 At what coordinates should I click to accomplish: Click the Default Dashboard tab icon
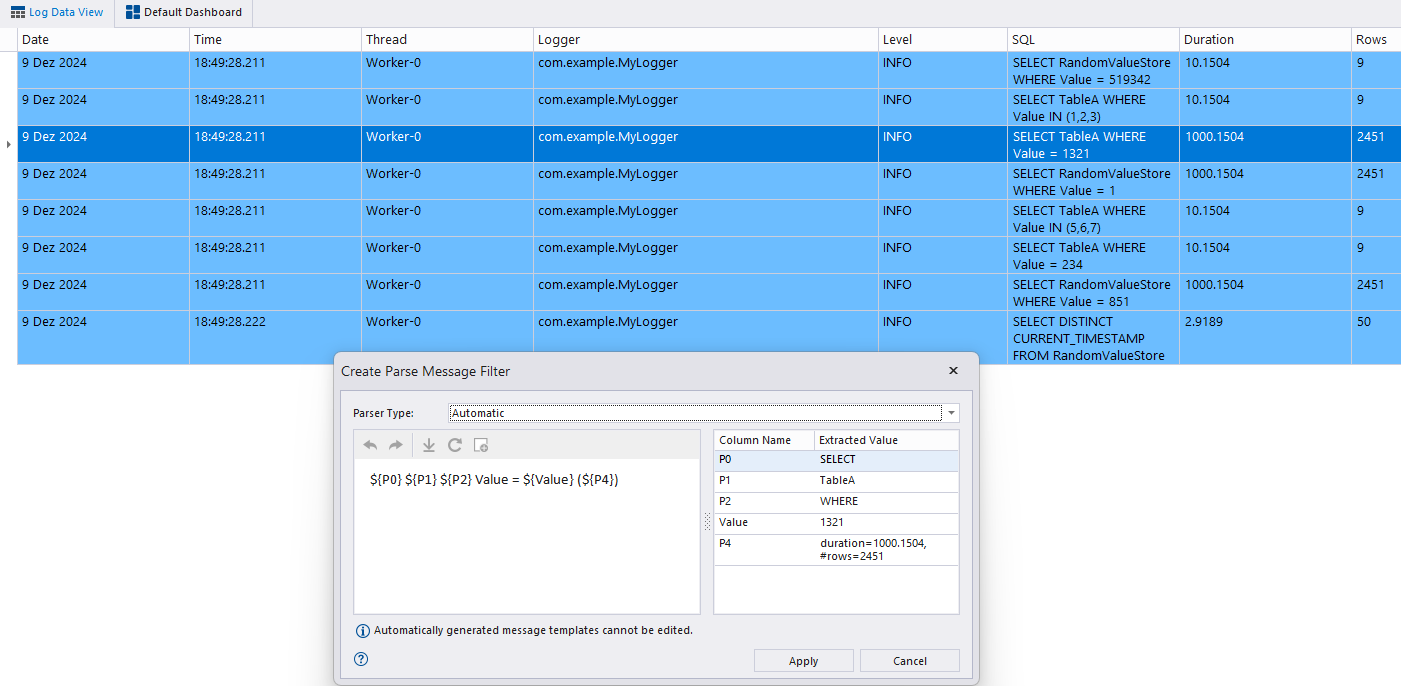[x=133, y=12]
